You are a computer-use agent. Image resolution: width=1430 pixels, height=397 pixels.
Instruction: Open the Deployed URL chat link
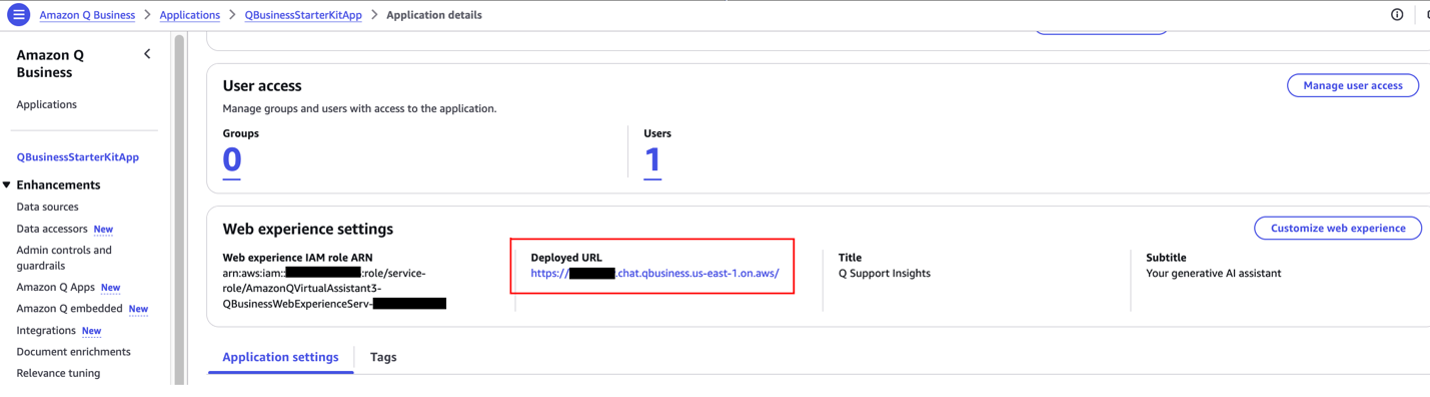655,273
